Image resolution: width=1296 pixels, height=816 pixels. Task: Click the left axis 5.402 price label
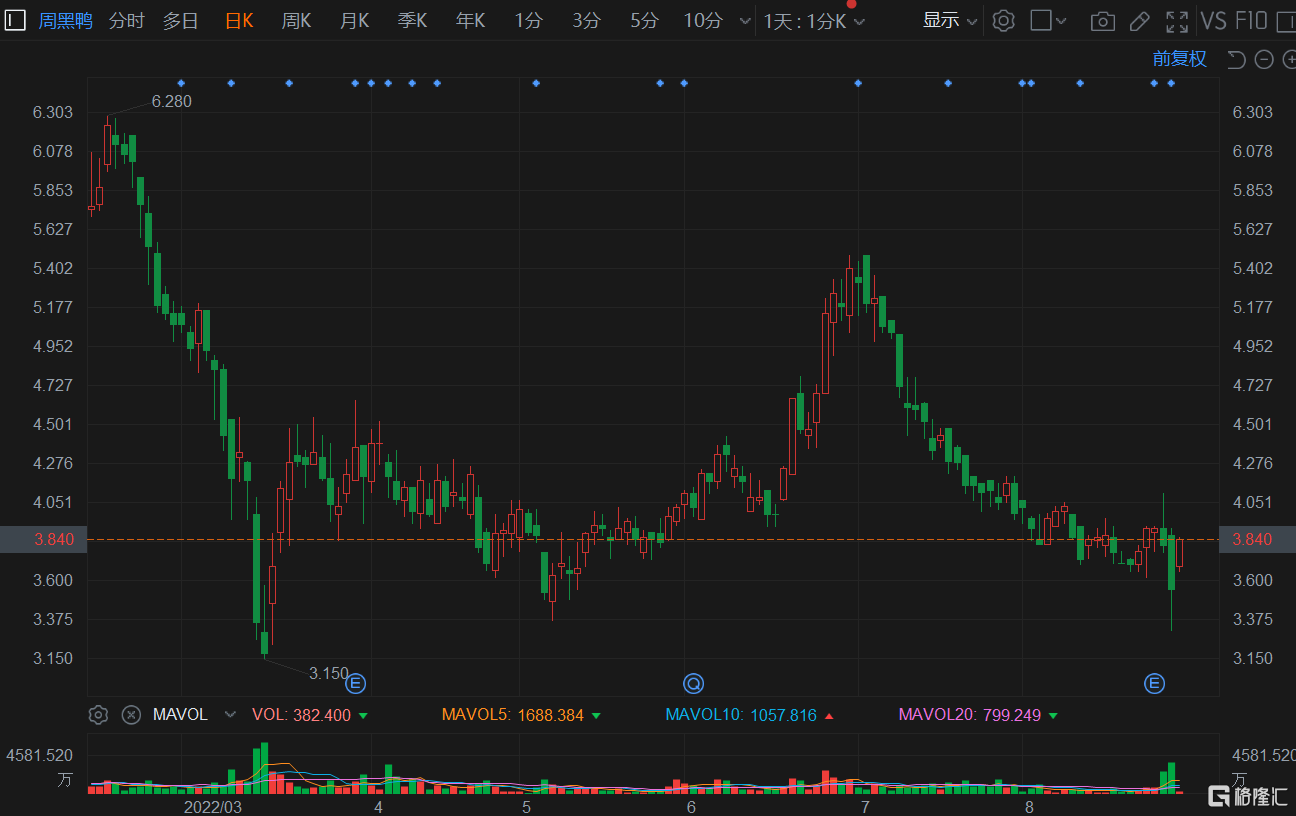pyautogui.click(x=53, y=268)
